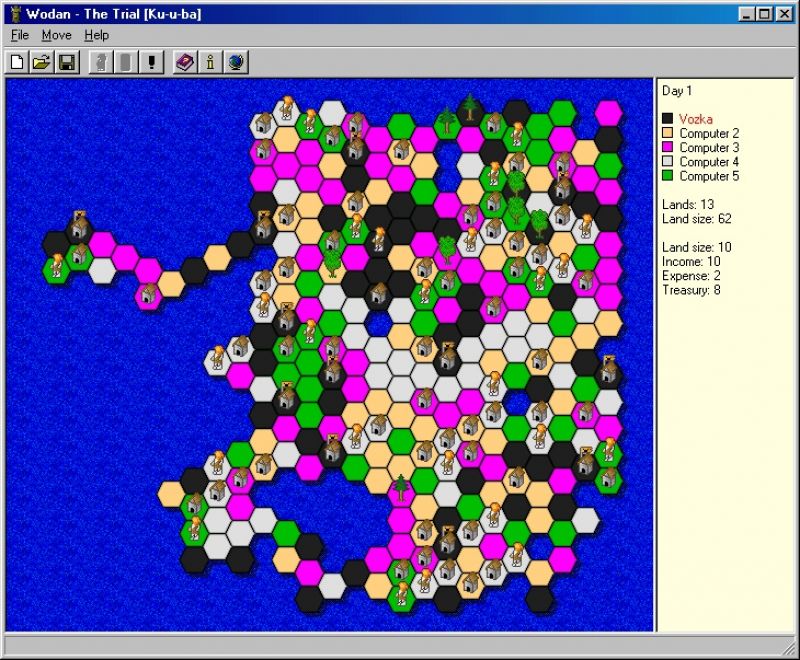Image resolution: width=800 pixels, height=660 pixels.
Task: Open help with the purple book icon
Action: pyautogui.click(x=185, y=62)
